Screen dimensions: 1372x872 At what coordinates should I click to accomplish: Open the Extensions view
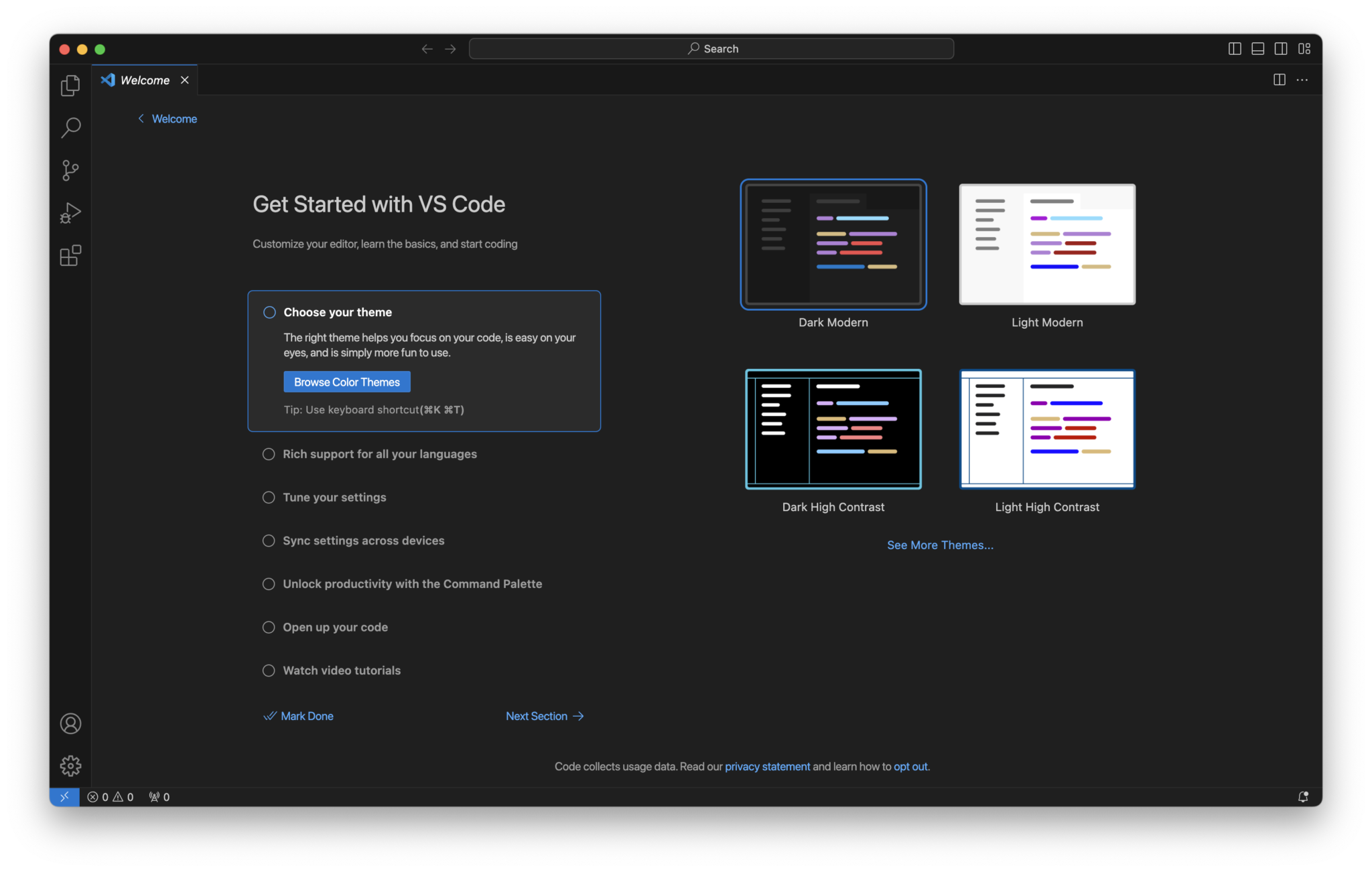[70, 256]
